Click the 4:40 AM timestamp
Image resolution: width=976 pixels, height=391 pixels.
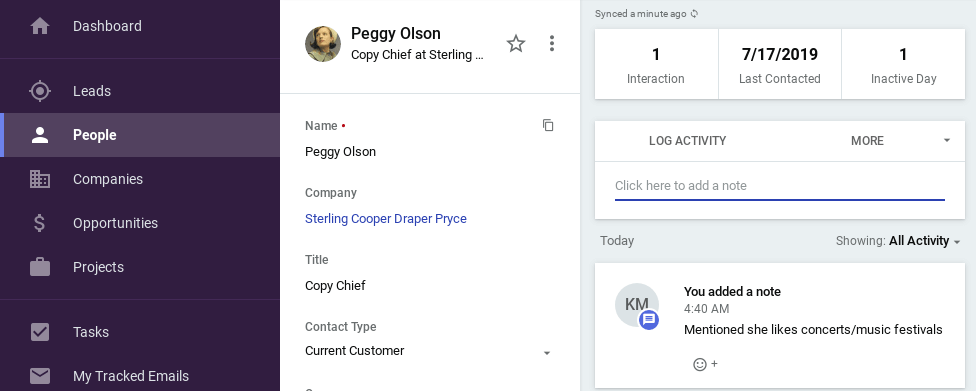pyautogui.click(x=706, y=309)
